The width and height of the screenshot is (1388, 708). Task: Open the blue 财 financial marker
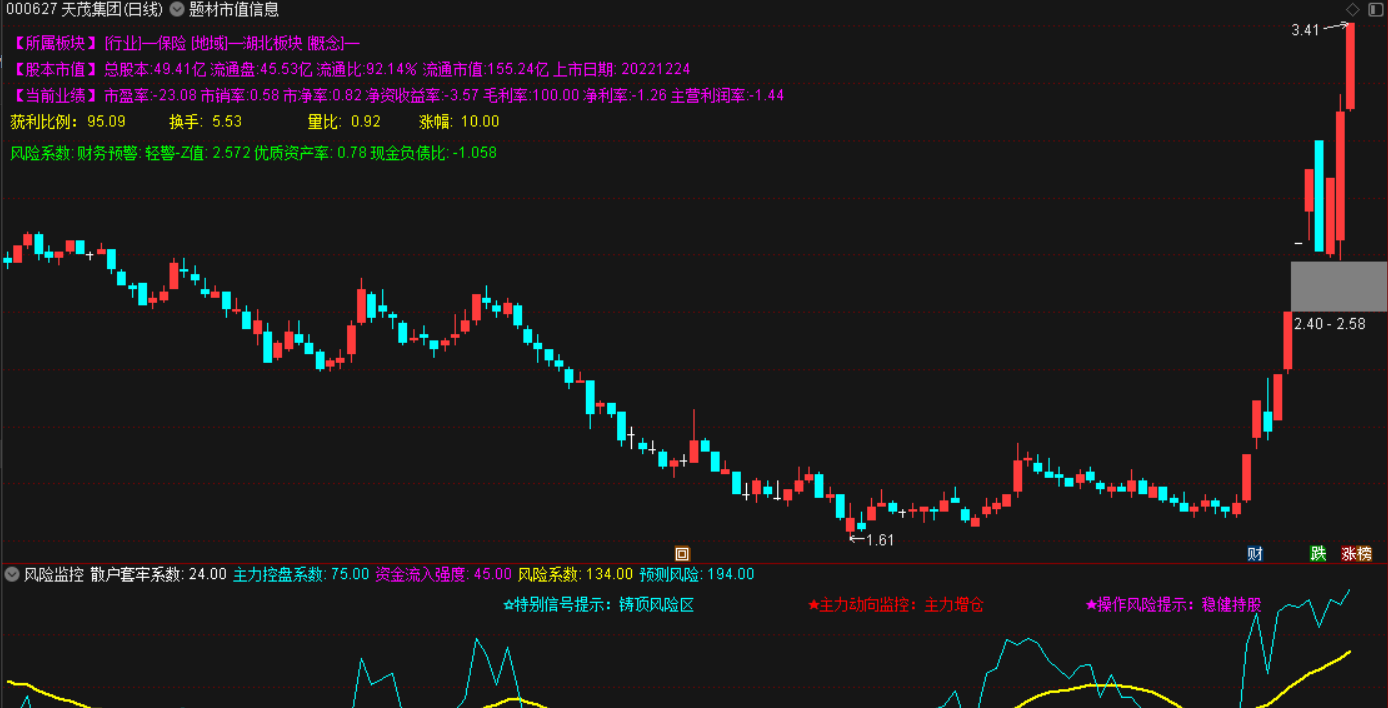(x=1255, y=554)
